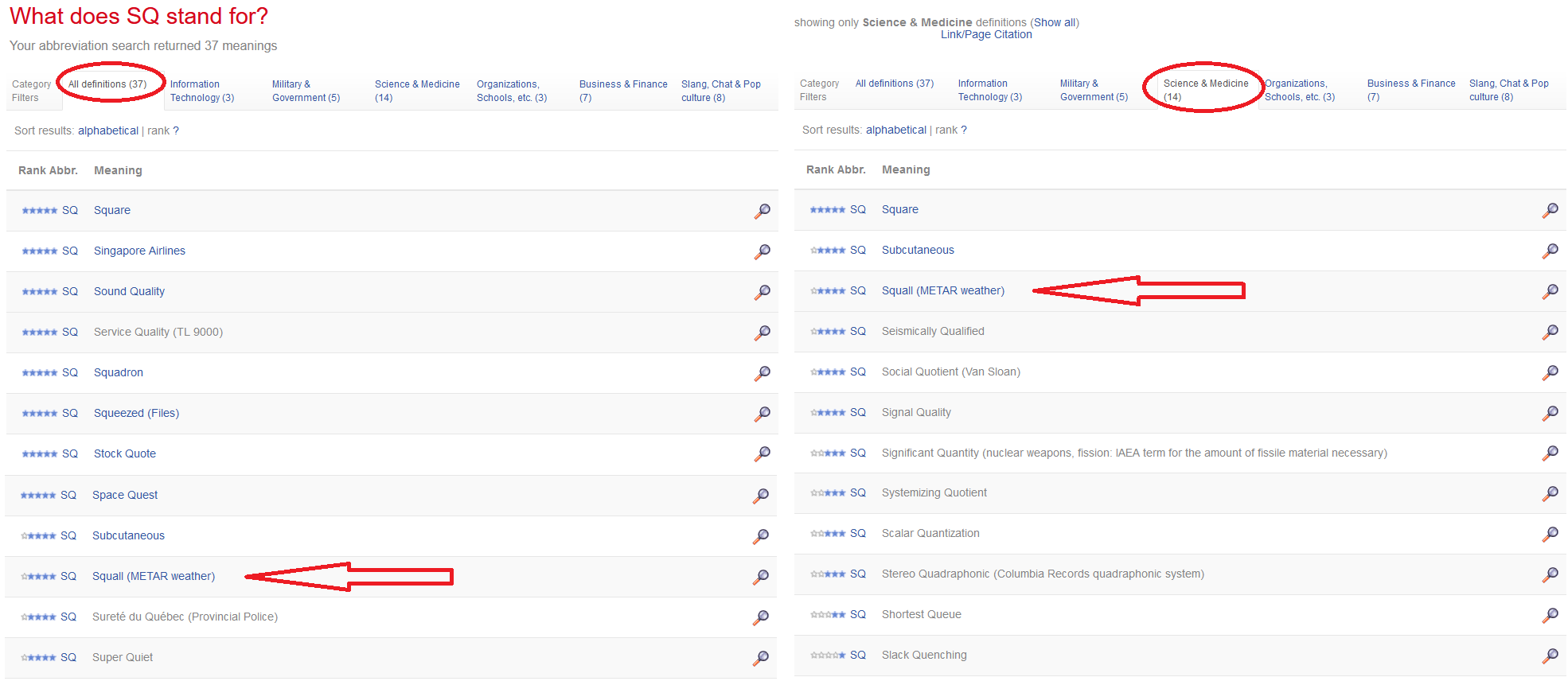Click magnifier icon for Service Quality row

[762, 333]
